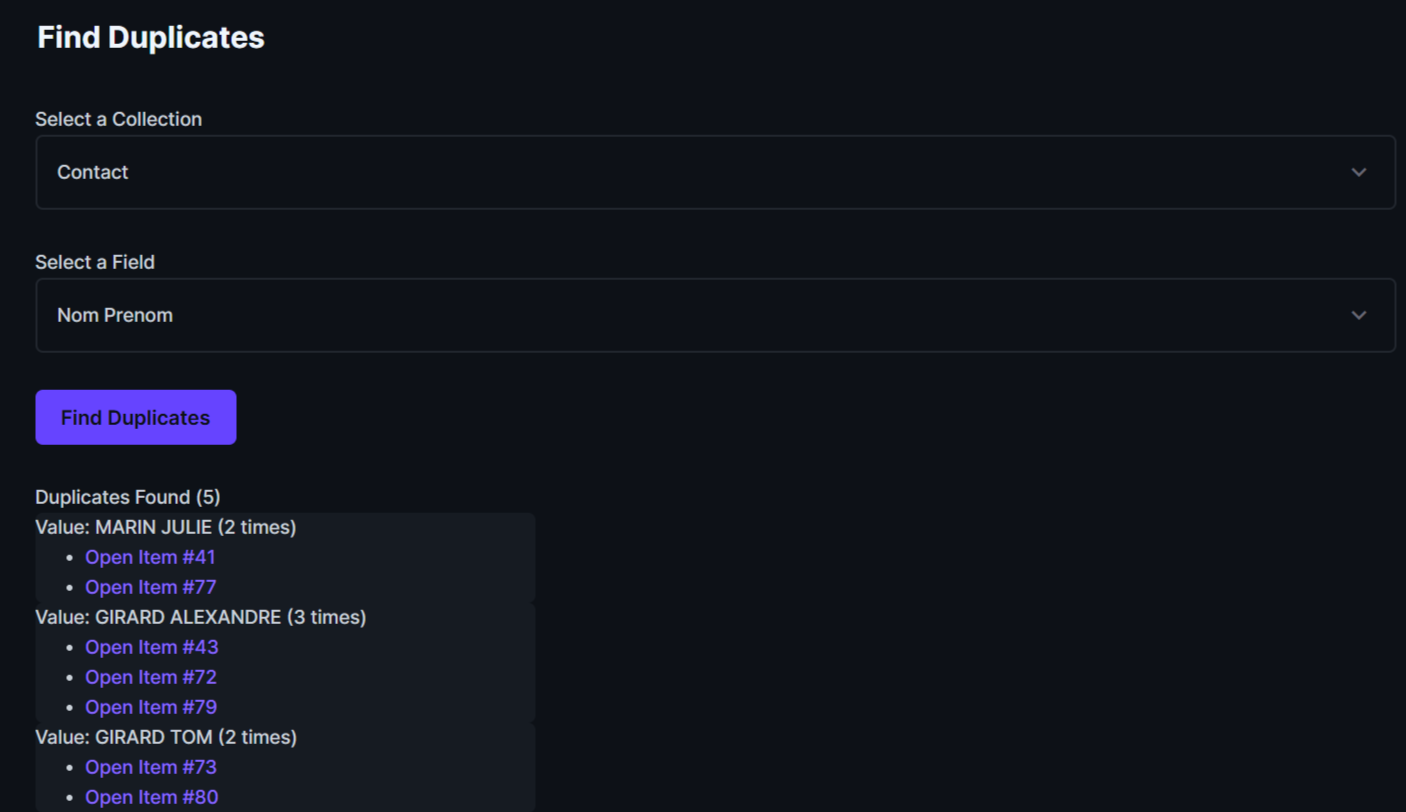Open Item #41 link
1406x812 pixels.
[150, 557]
